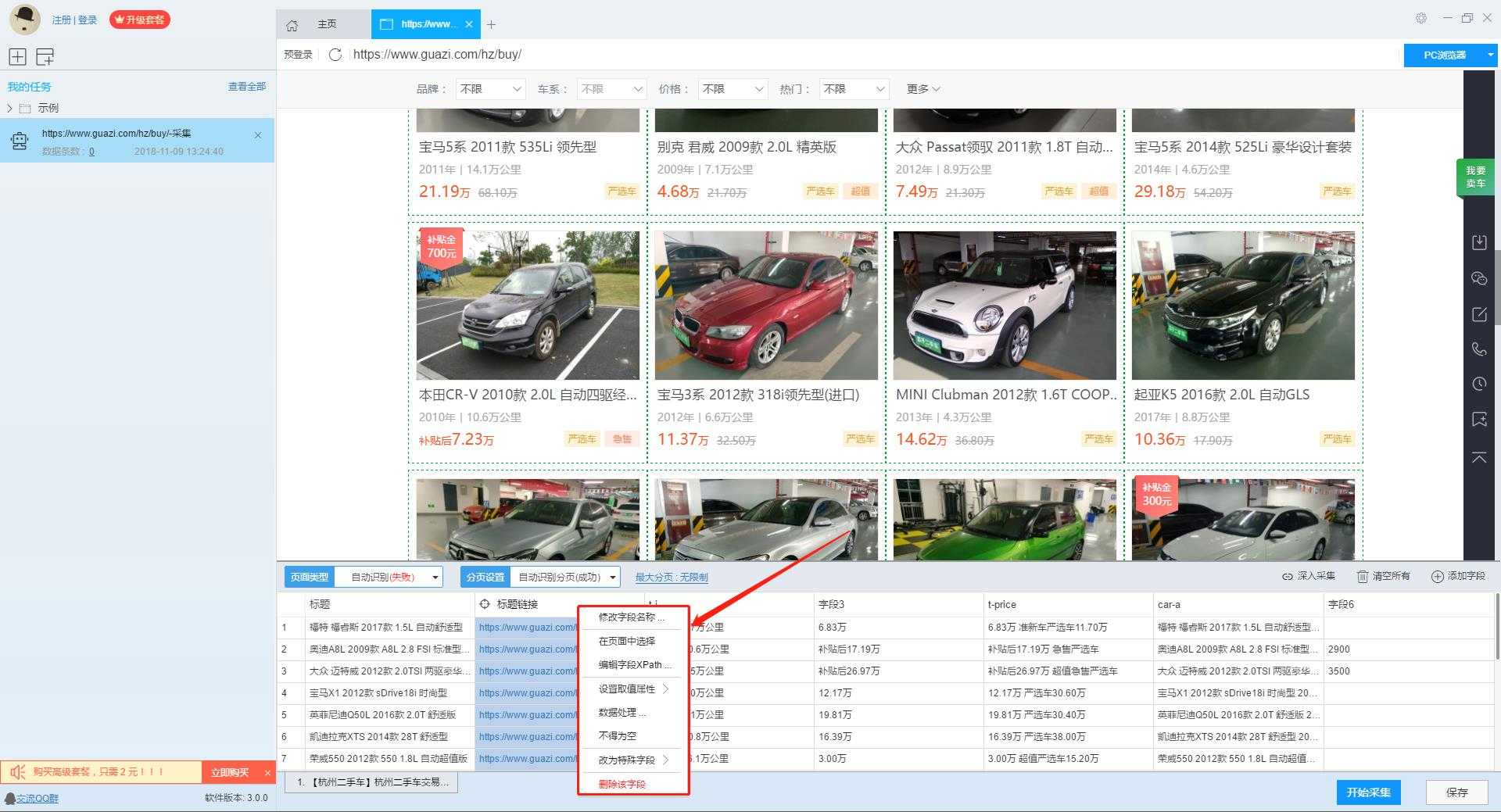Click 最大分页: 无限制 link

click(x=672, y=578)
